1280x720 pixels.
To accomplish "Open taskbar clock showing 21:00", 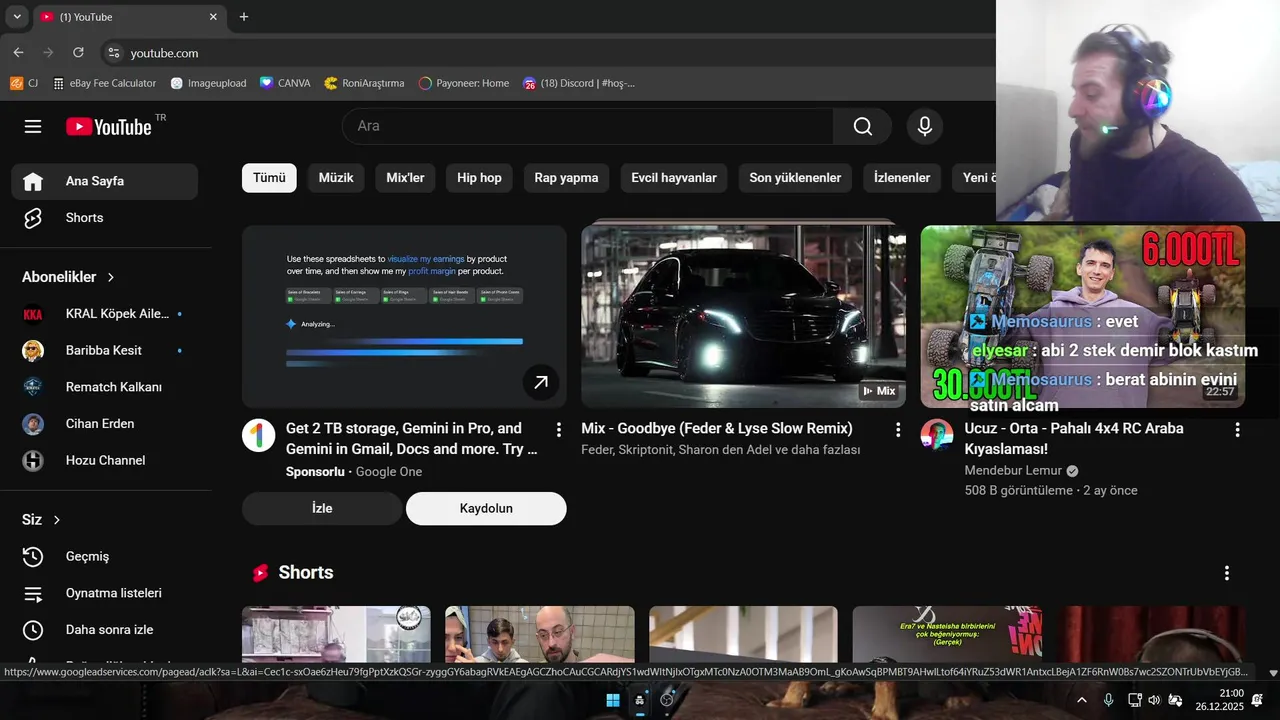I will click(1219, 700).
